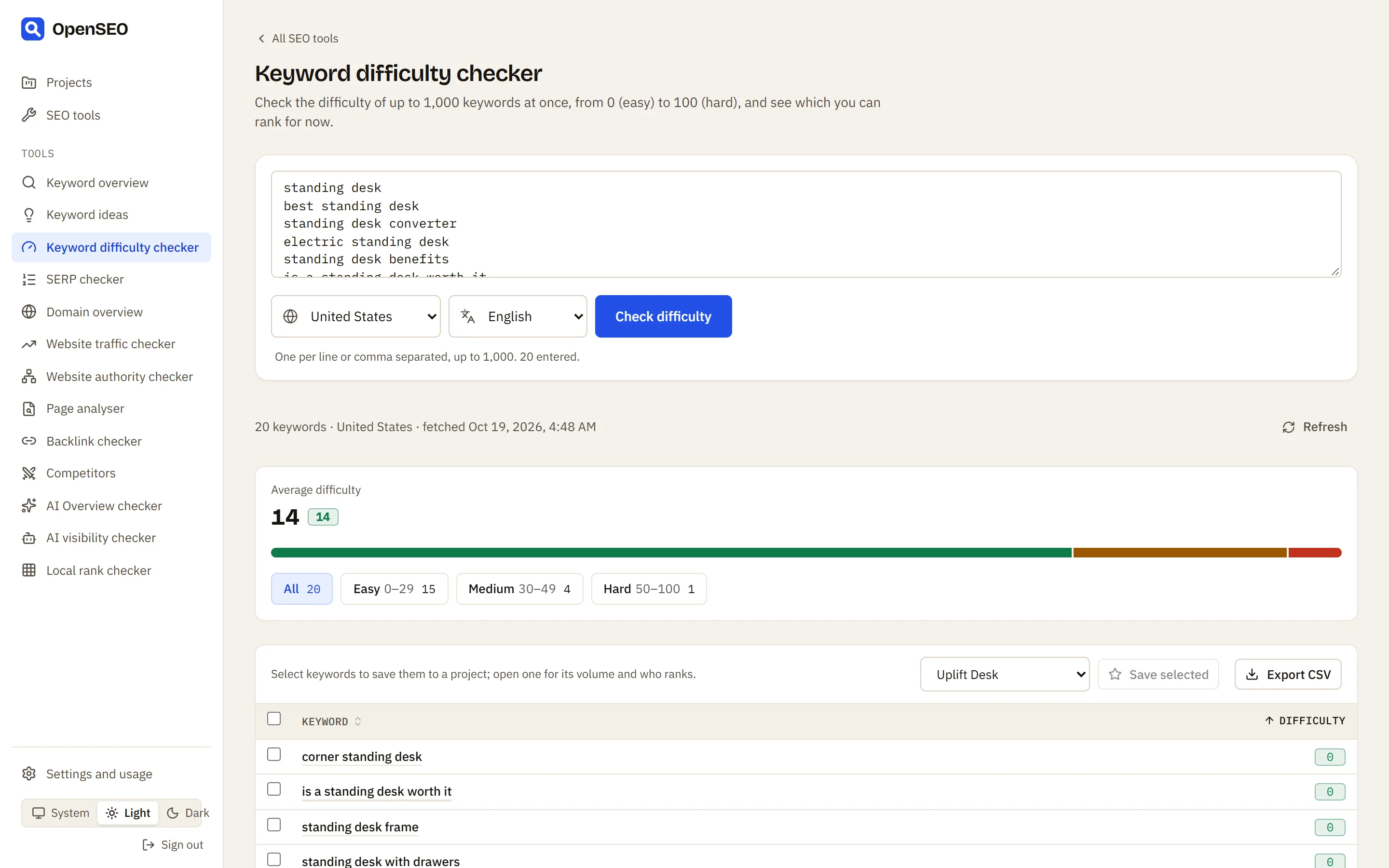Go back to All SEO tools
This screenshot has height=868, width=1389.
coord(298,39)
